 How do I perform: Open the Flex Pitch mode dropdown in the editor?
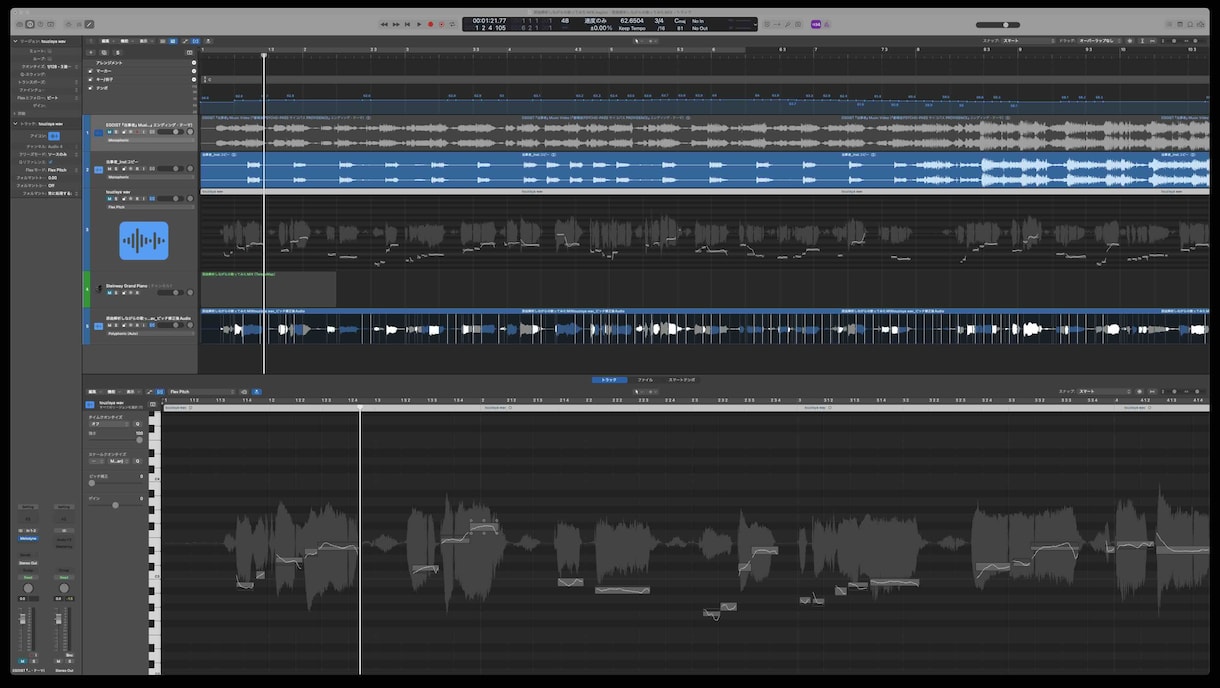tap(200, 392)
